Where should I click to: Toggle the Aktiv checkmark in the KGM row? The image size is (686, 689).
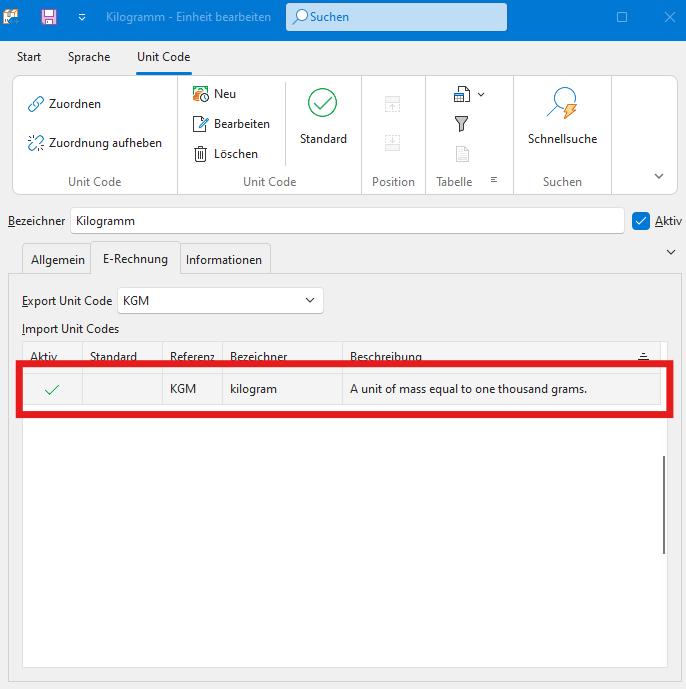[51, 389]
